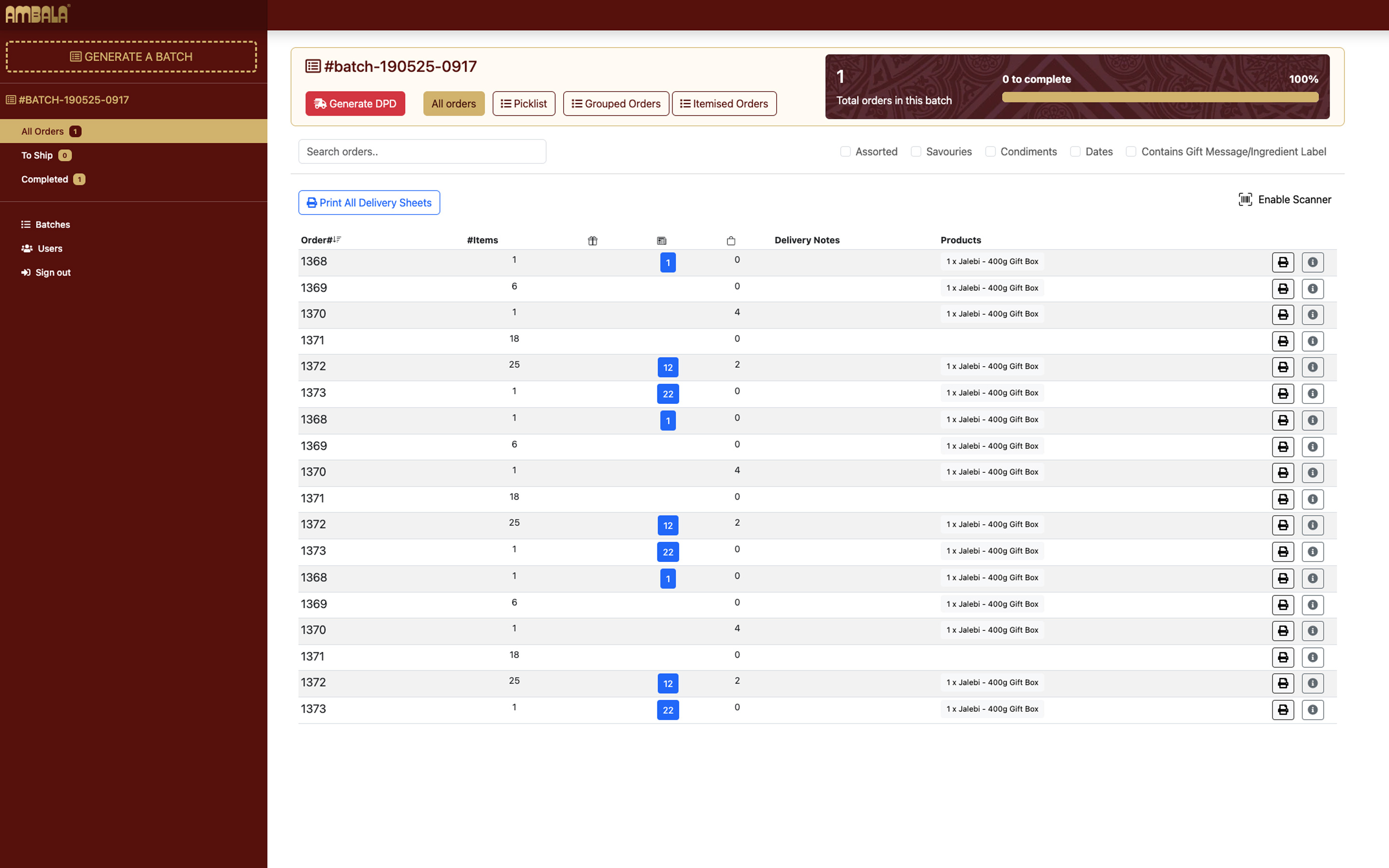Click Print All Delivery Sheets
The height and width of the screenshot is (868, 1389).
369,202
